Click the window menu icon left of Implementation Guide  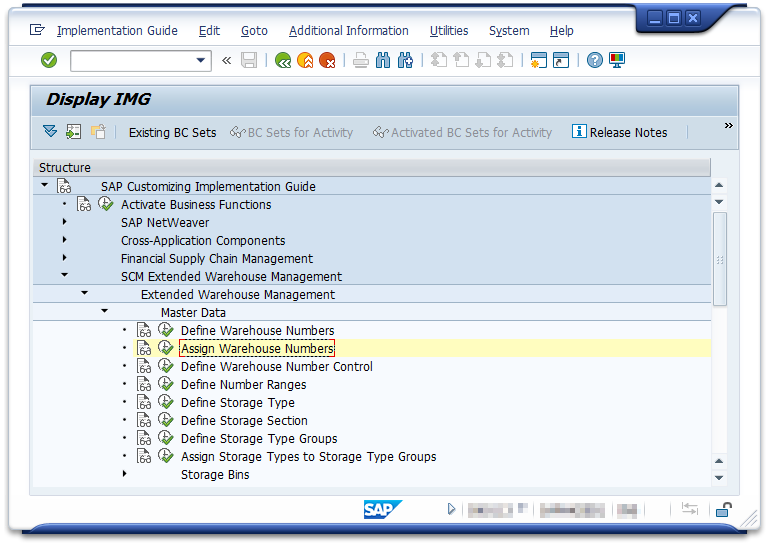coord(37,30)
